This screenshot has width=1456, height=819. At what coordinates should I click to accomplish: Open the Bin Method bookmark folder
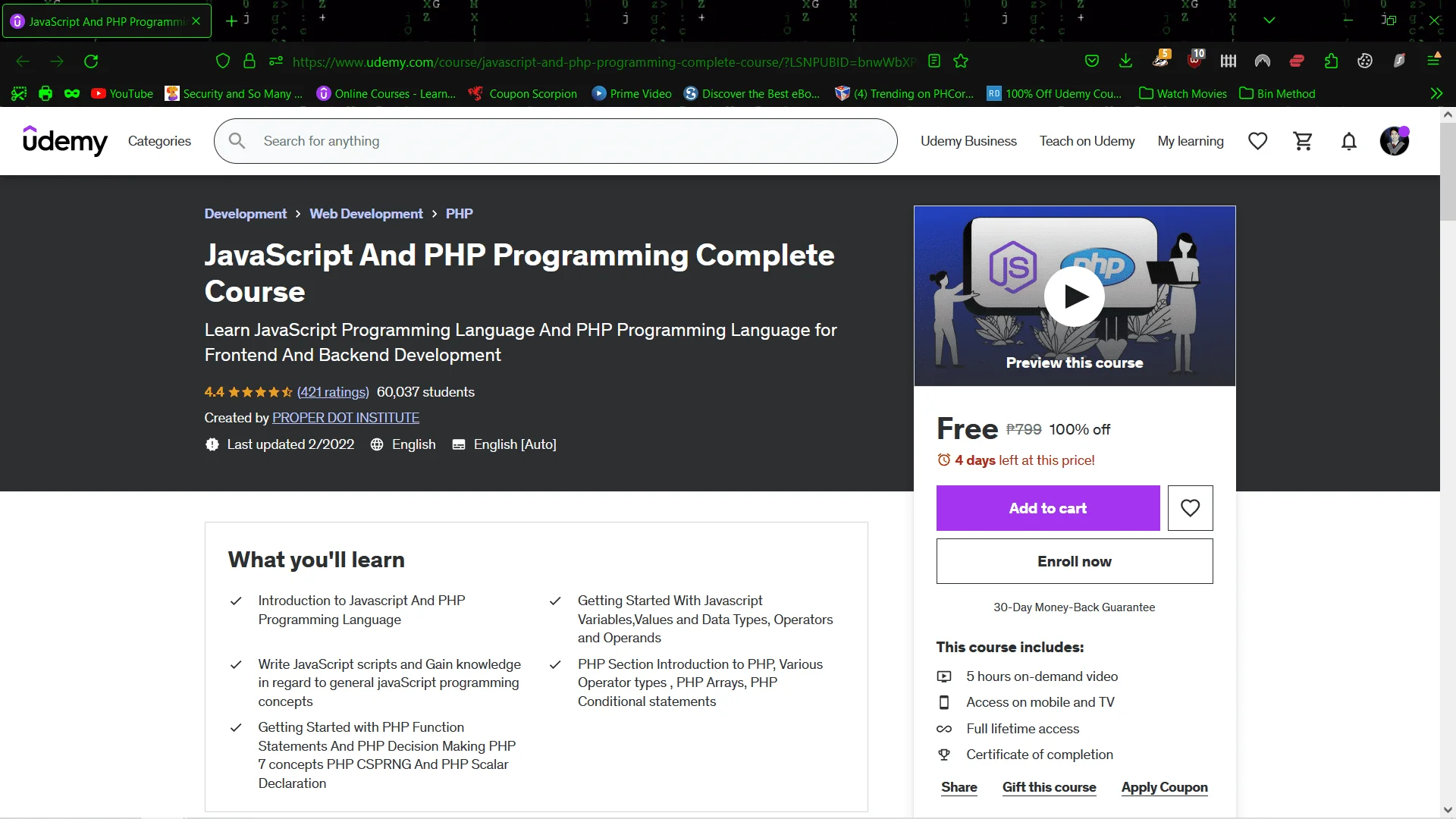[1277, 93]
